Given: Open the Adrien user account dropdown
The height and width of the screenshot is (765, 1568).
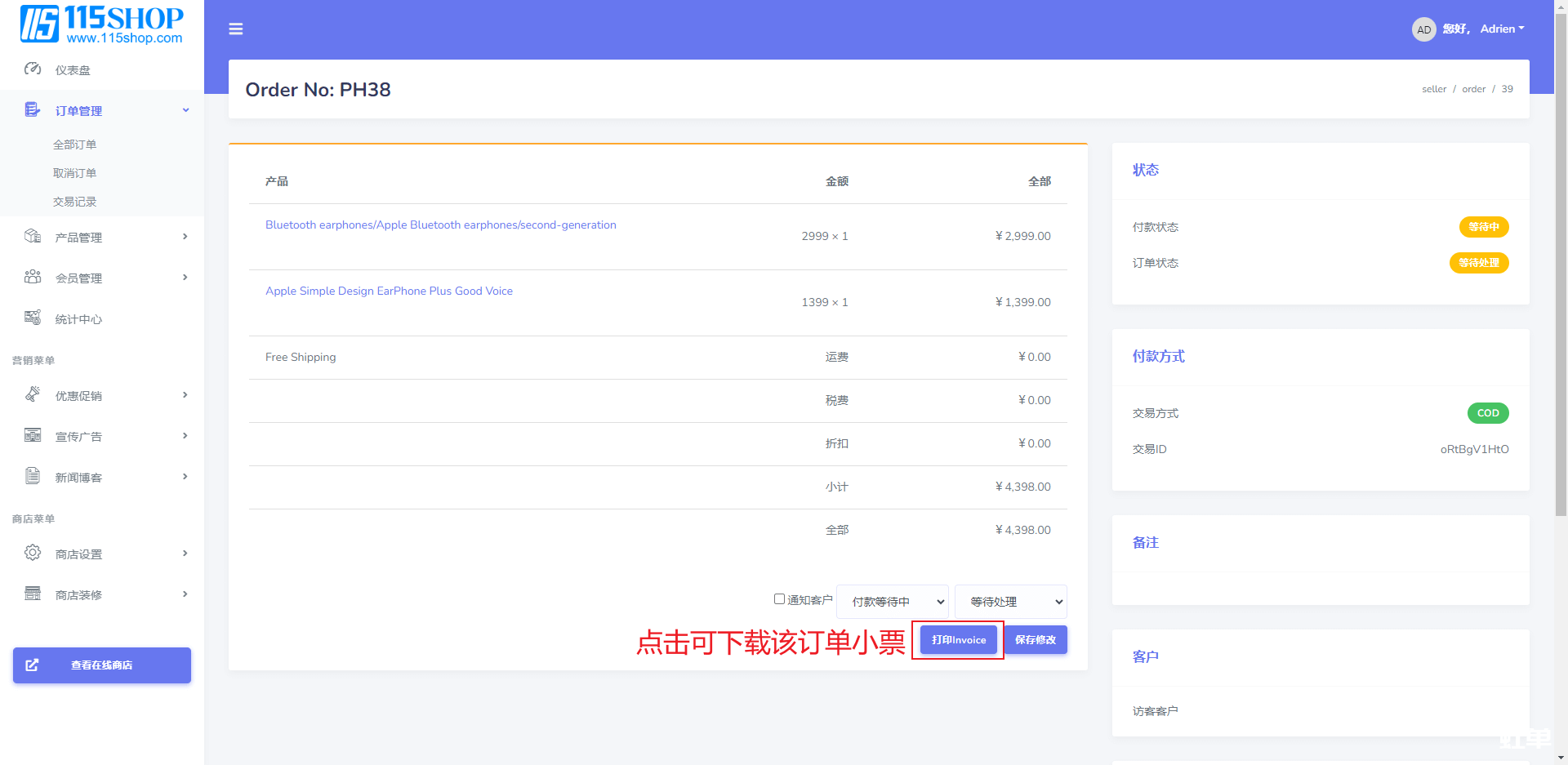Looking at the screenshot, I should [1503, 29].
